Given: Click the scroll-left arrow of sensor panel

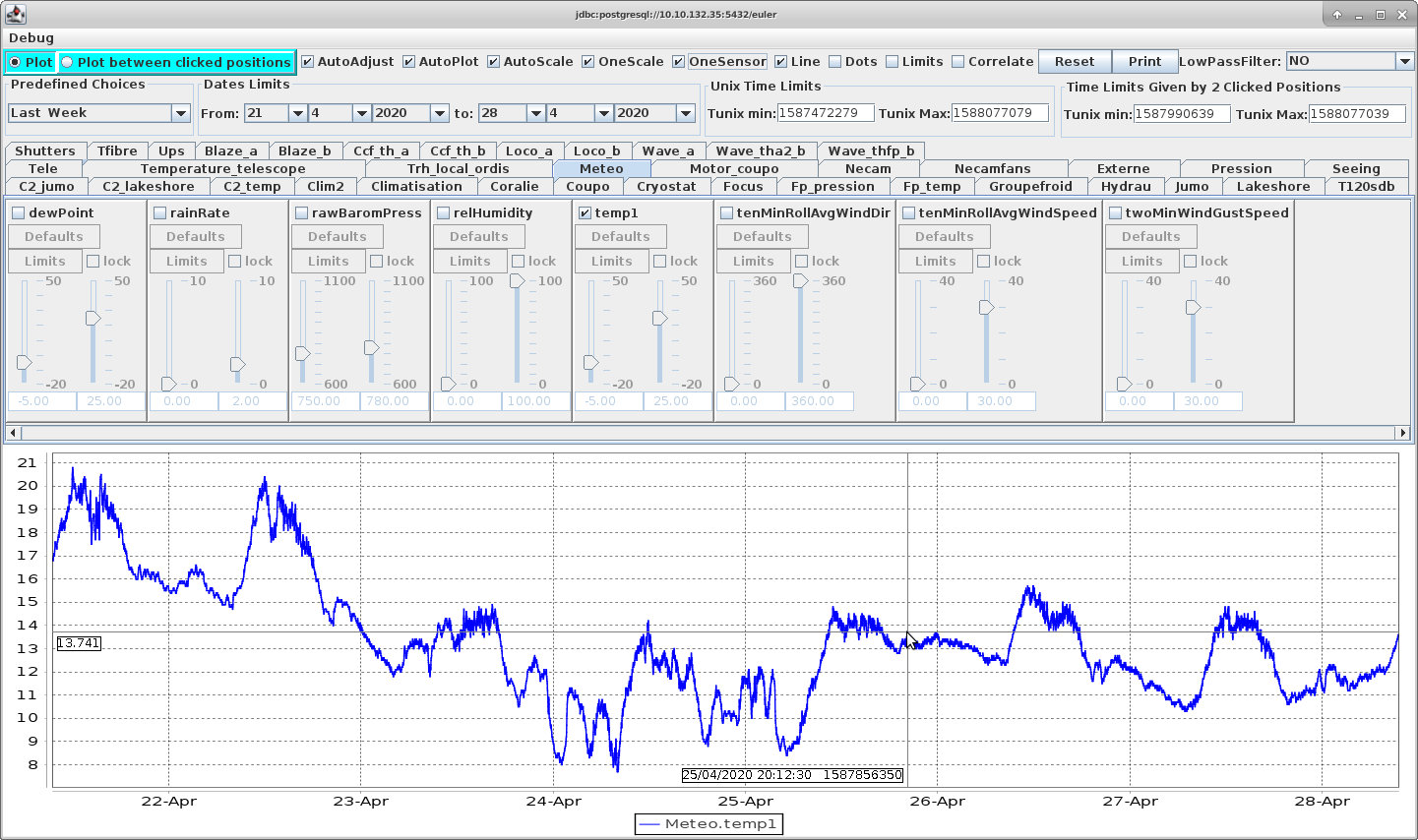Looking at the screenshot, I should pos(12,433).
